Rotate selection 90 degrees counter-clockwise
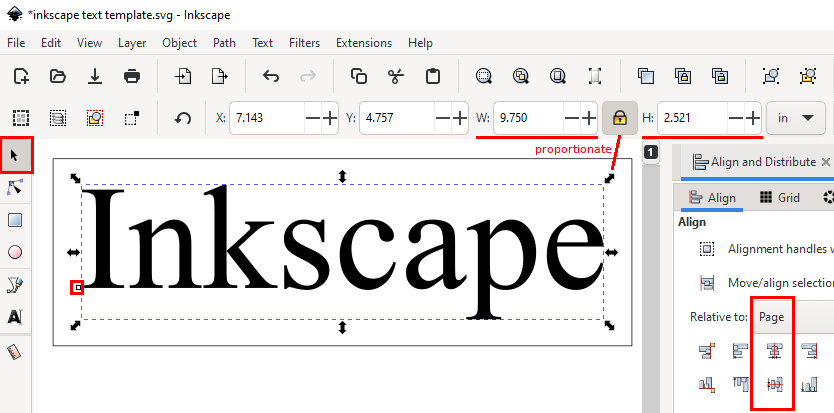Viewport: 834px width, 413px height. pyautogui.click(x=183, y=118)
